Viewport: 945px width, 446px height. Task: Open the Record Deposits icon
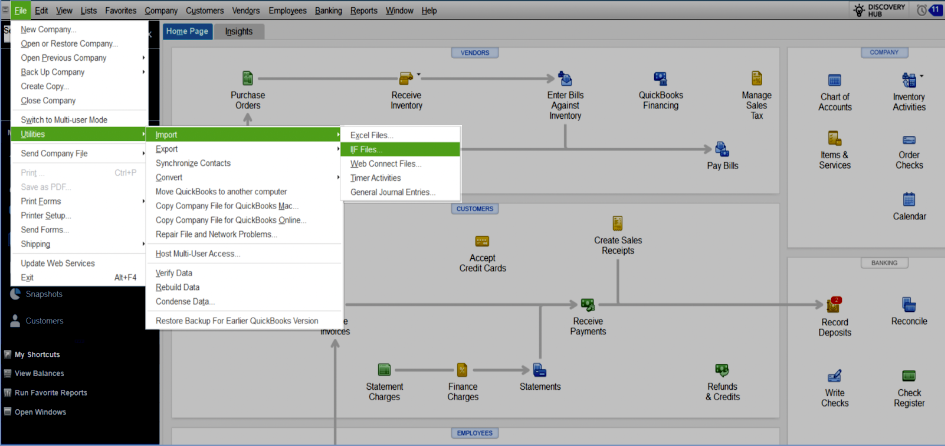pos(834,305)
